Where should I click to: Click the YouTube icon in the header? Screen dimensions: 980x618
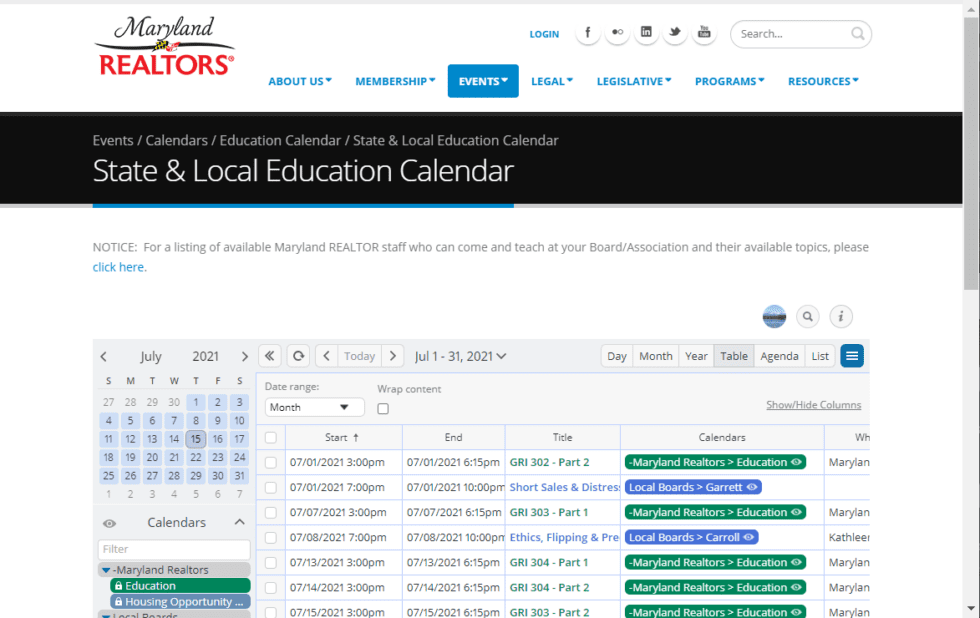click(704, 32)
